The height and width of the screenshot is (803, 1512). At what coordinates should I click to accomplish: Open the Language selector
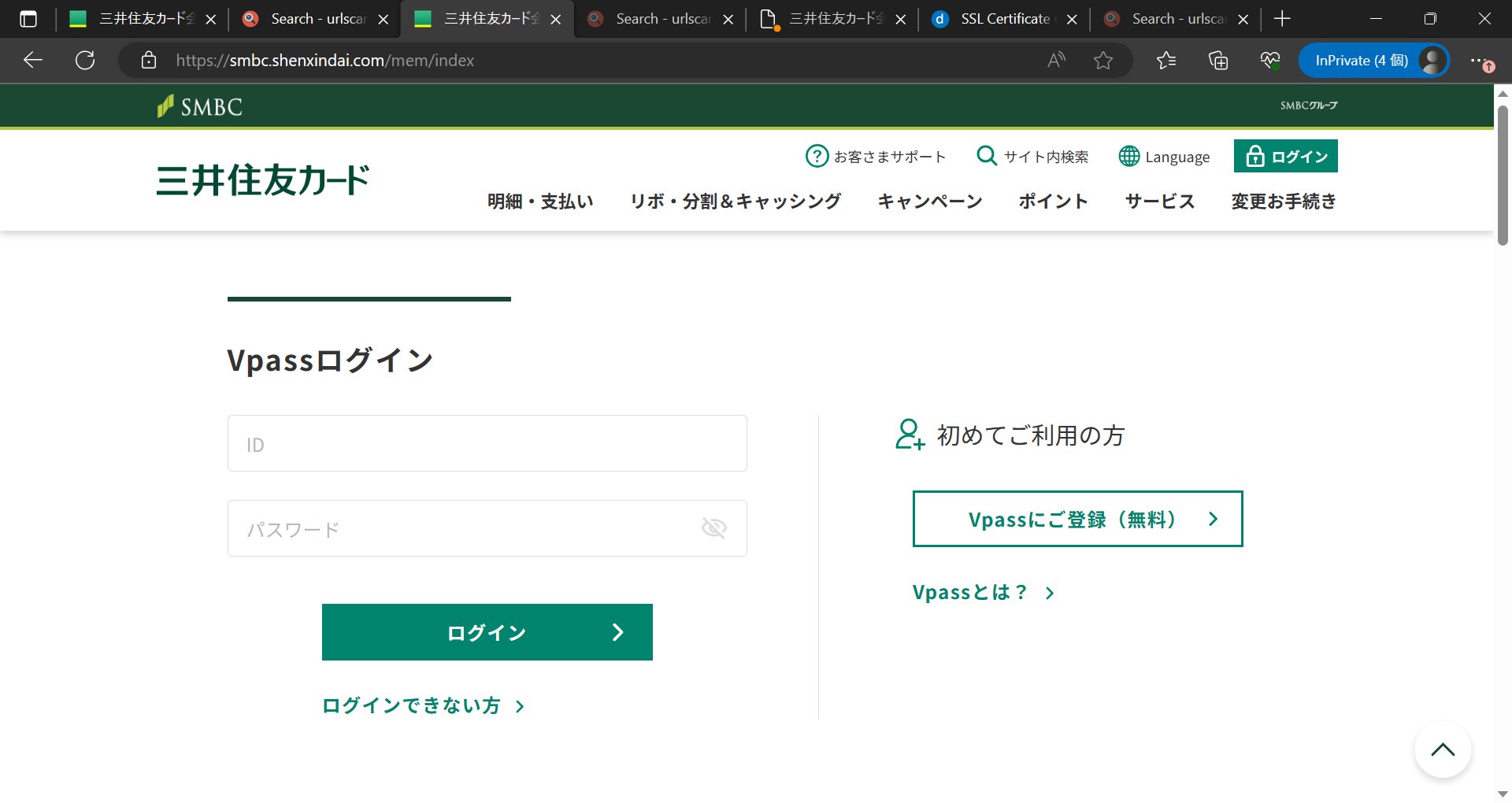point(1164,156)
